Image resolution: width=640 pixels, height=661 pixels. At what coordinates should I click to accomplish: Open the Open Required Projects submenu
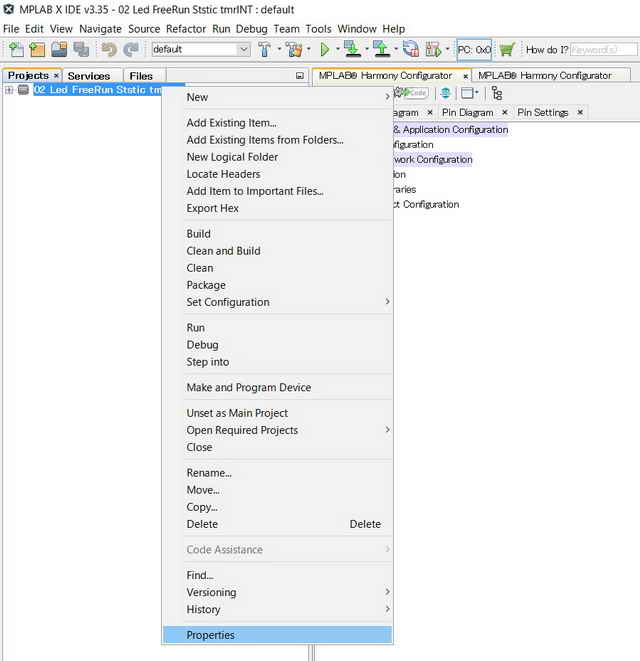[x=278, y=430]
